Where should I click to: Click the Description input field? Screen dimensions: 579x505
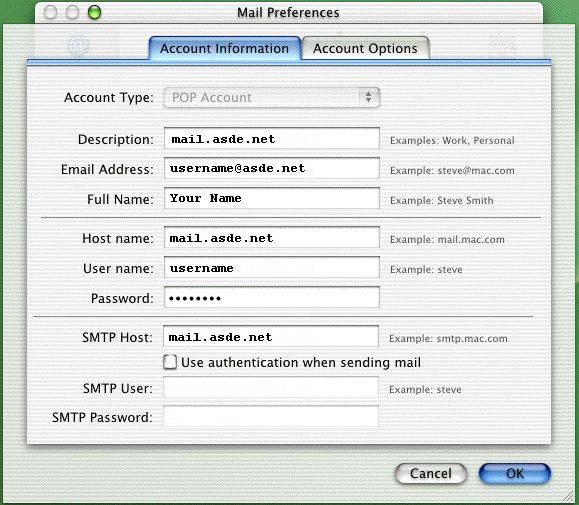point(272,139)
